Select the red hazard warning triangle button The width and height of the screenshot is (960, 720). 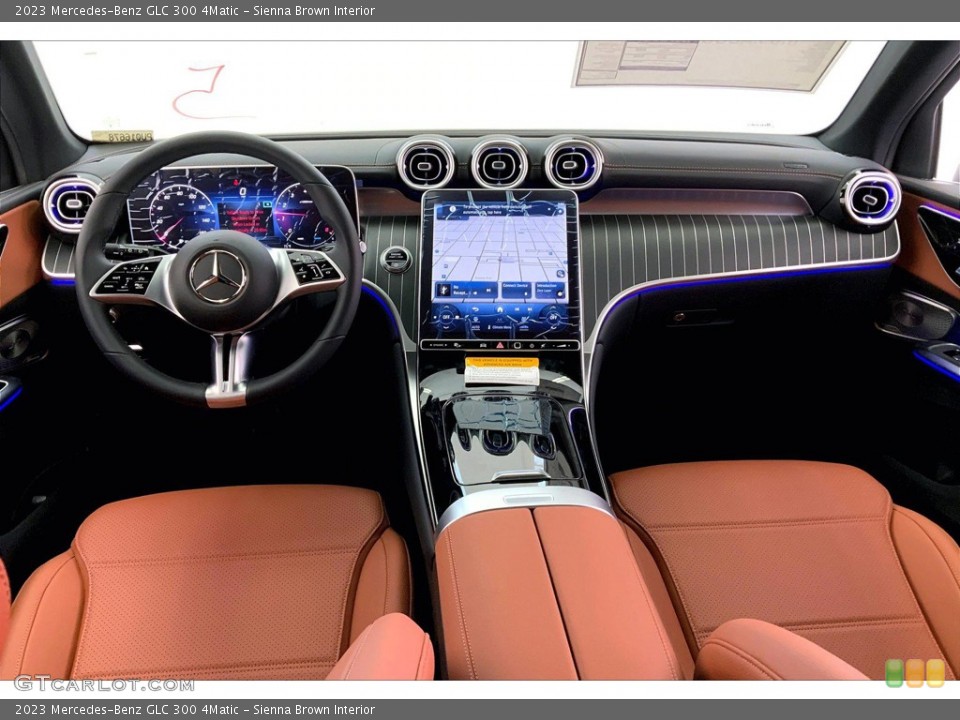pos(500,345)
